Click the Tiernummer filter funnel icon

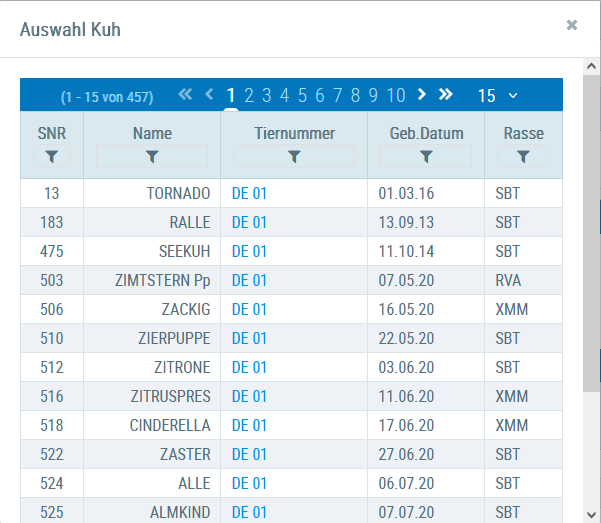click(294, 157)
